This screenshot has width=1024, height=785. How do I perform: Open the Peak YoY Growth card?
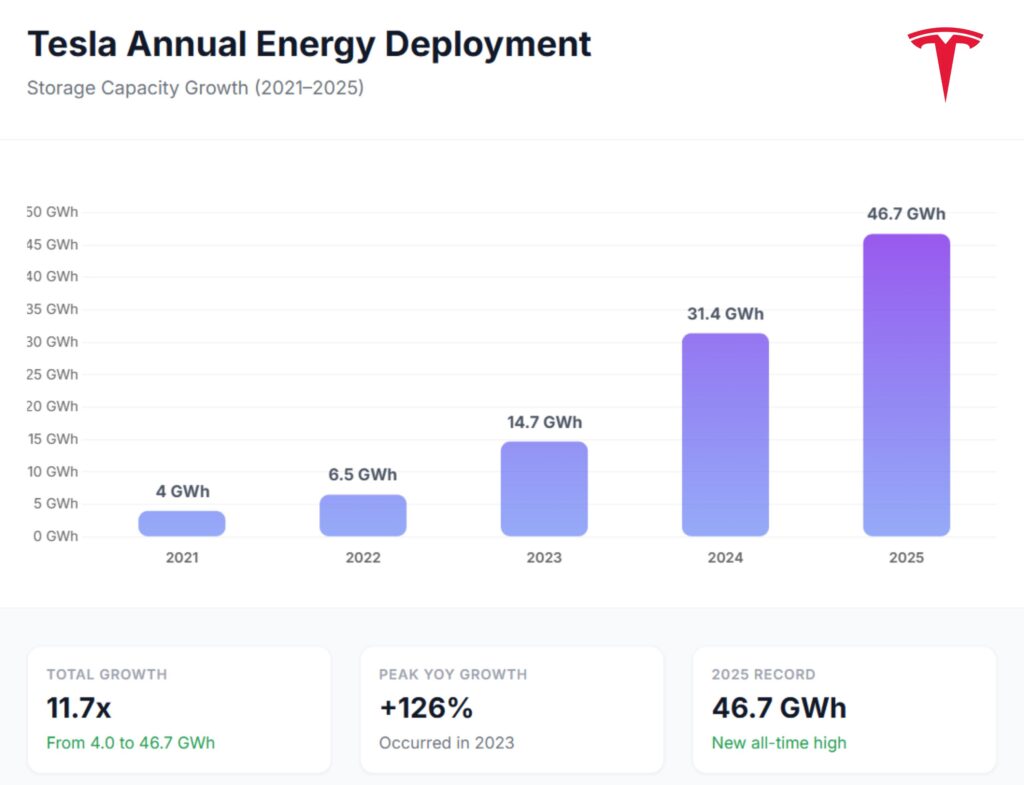511,709
